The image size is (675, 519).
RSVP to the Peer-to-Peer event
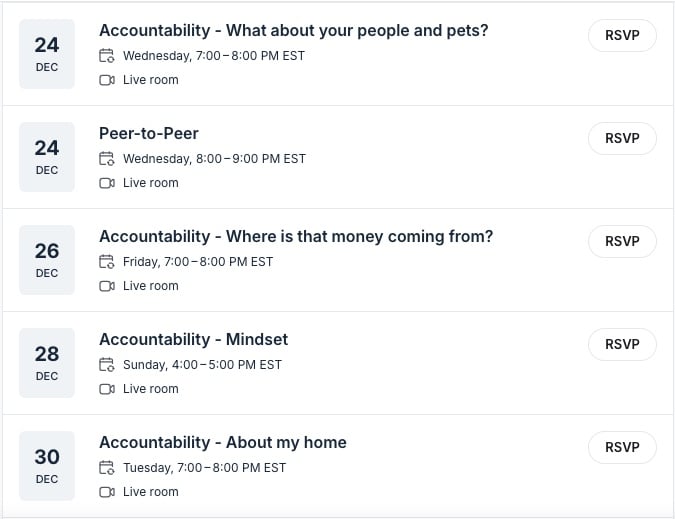622,138
